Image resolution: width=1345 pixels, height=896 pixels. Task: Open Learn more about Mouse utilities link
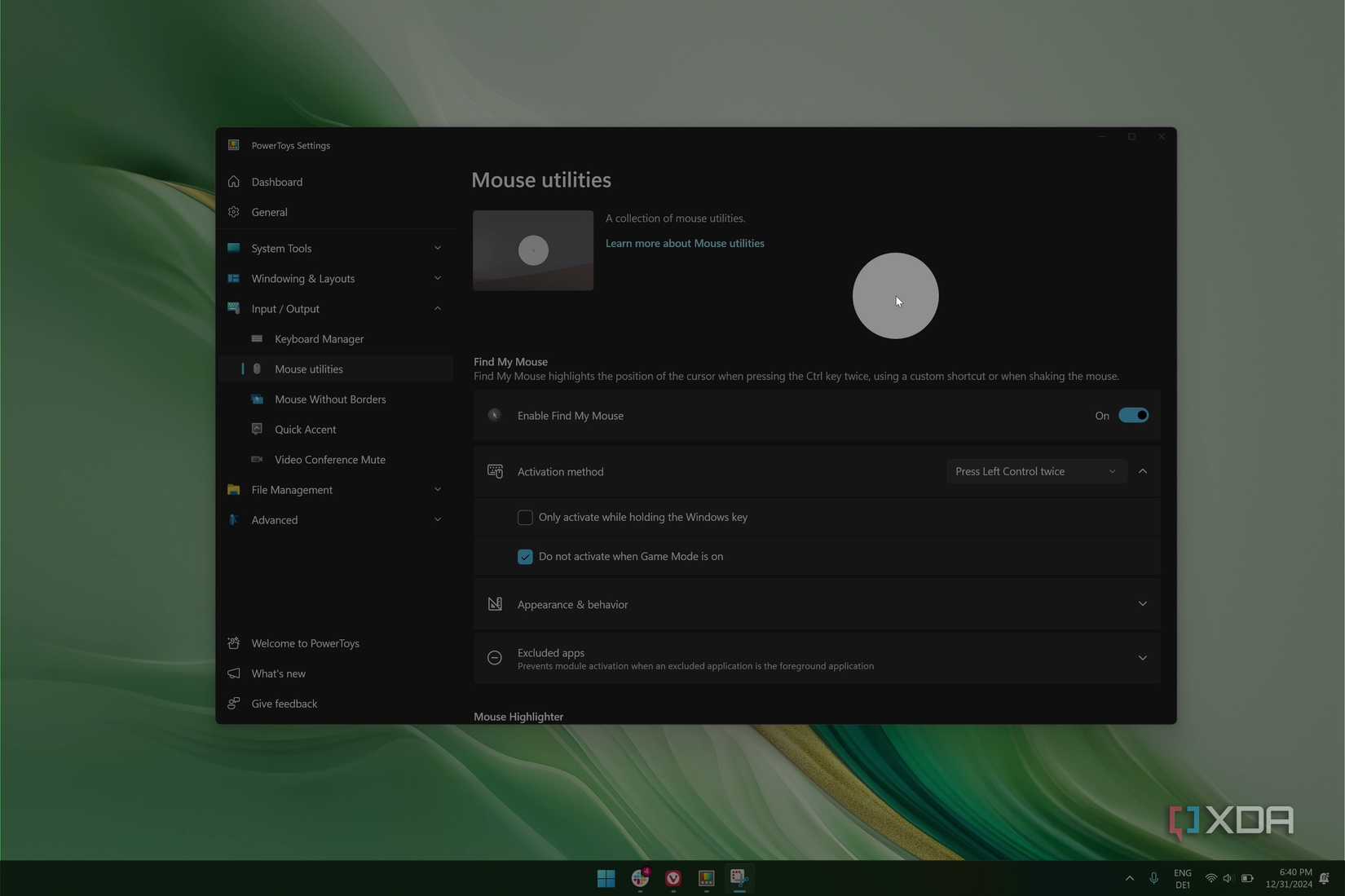coord(685,243)
